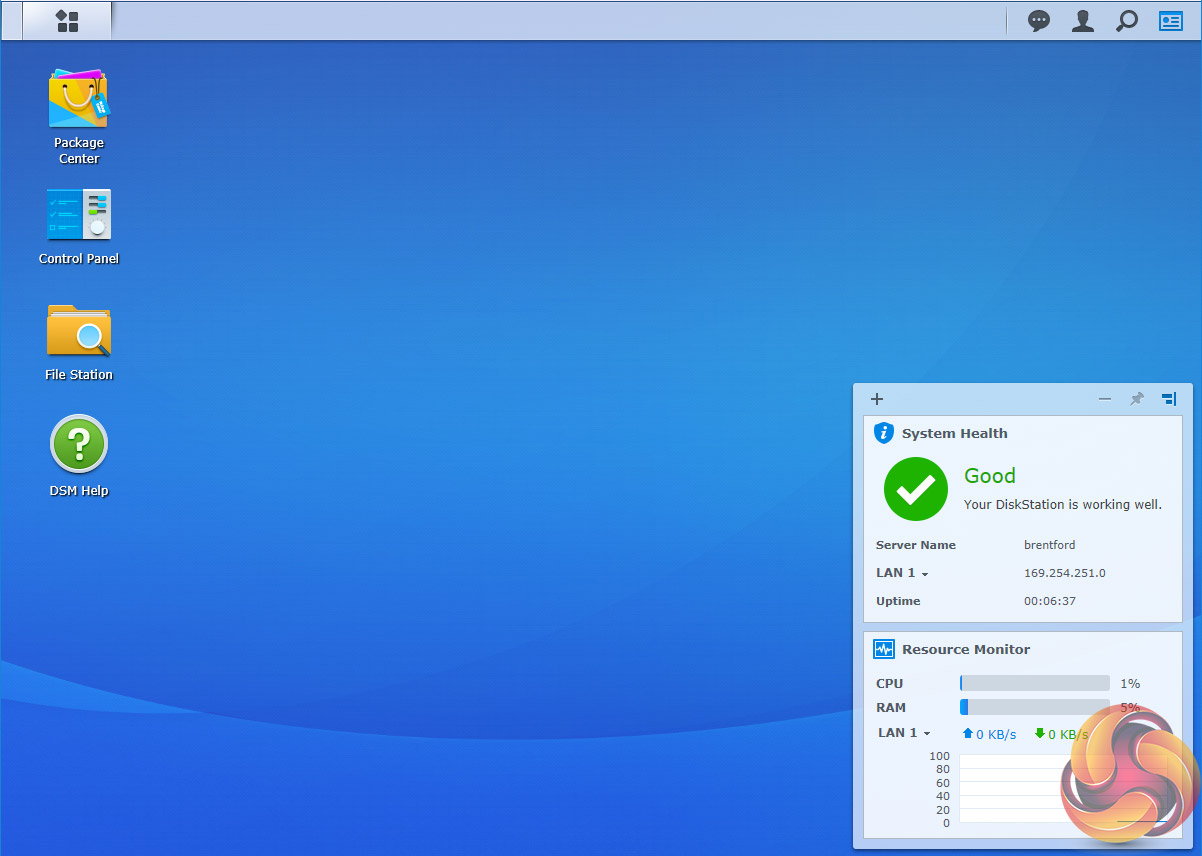Click 'Your DiskStation is working well.' message
The image size is (1202, 856).
[x=1063, y=504]
